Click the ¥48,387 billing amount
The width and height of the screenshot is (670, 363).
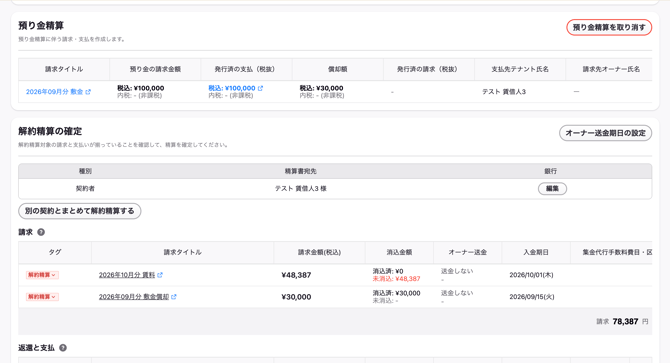click(x=296, y=275)
